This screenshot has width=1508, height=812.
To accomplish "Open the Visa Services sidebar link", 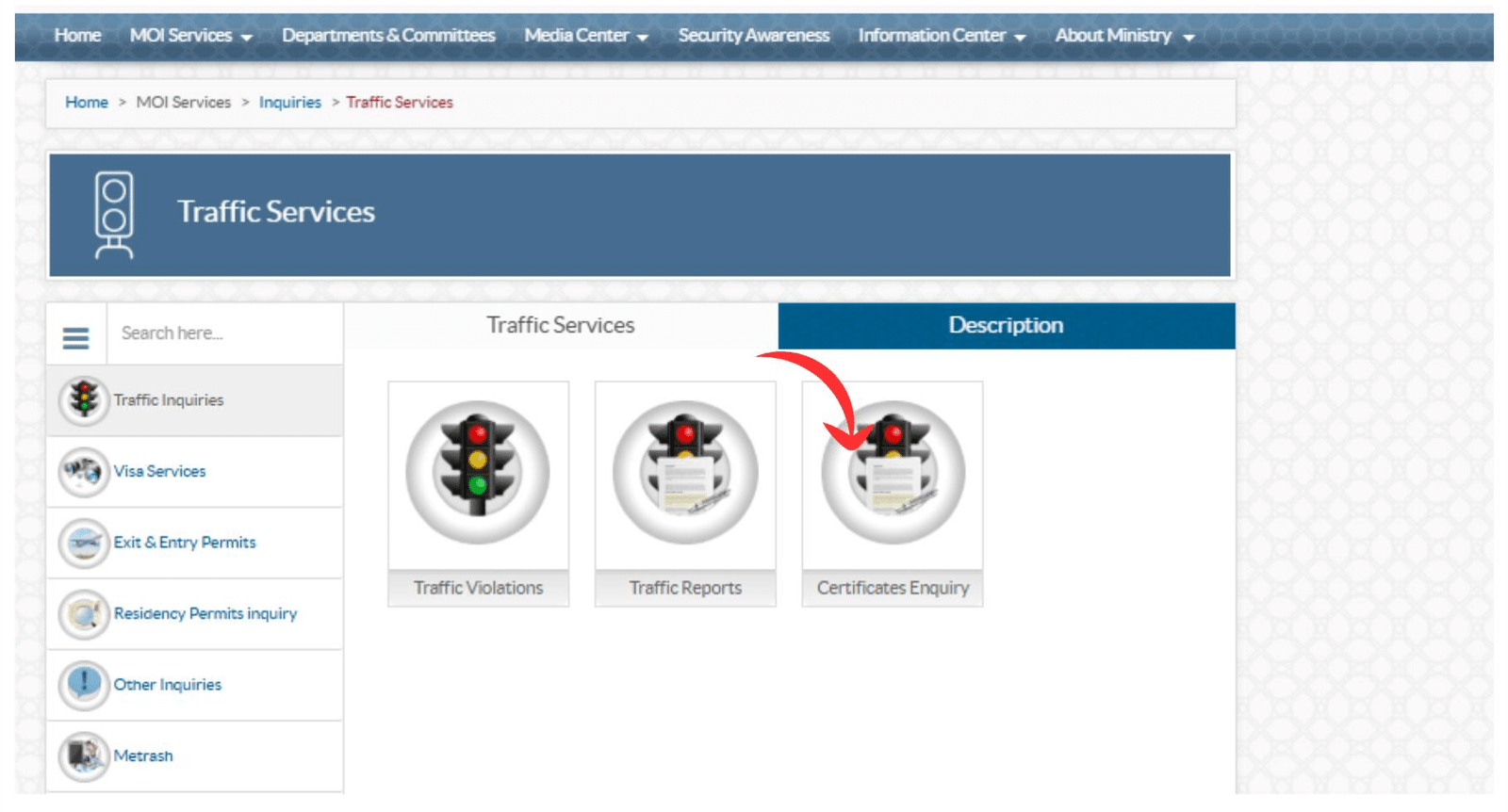I will [x=159, y=471].
